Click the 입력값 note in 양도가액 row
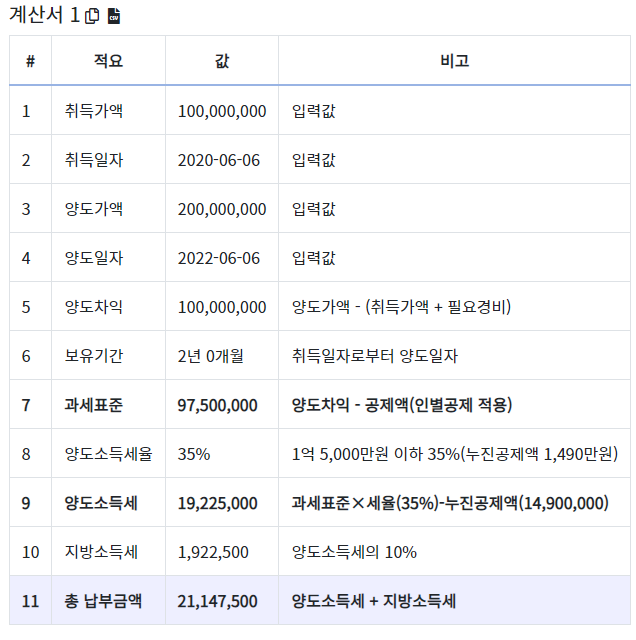 coord(314,209)
